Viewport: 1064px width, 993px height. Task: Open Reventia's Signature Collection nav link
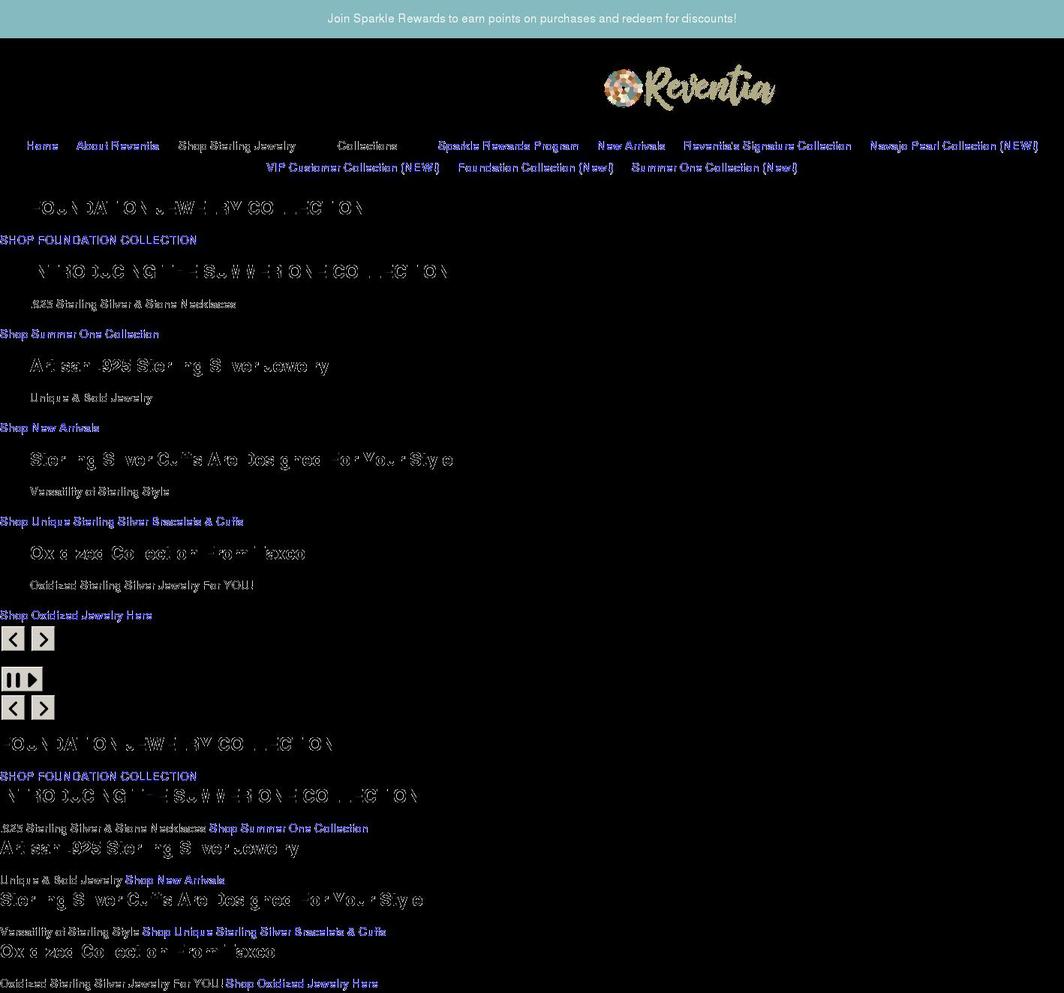pyautogui.click(x=767, y=146)
